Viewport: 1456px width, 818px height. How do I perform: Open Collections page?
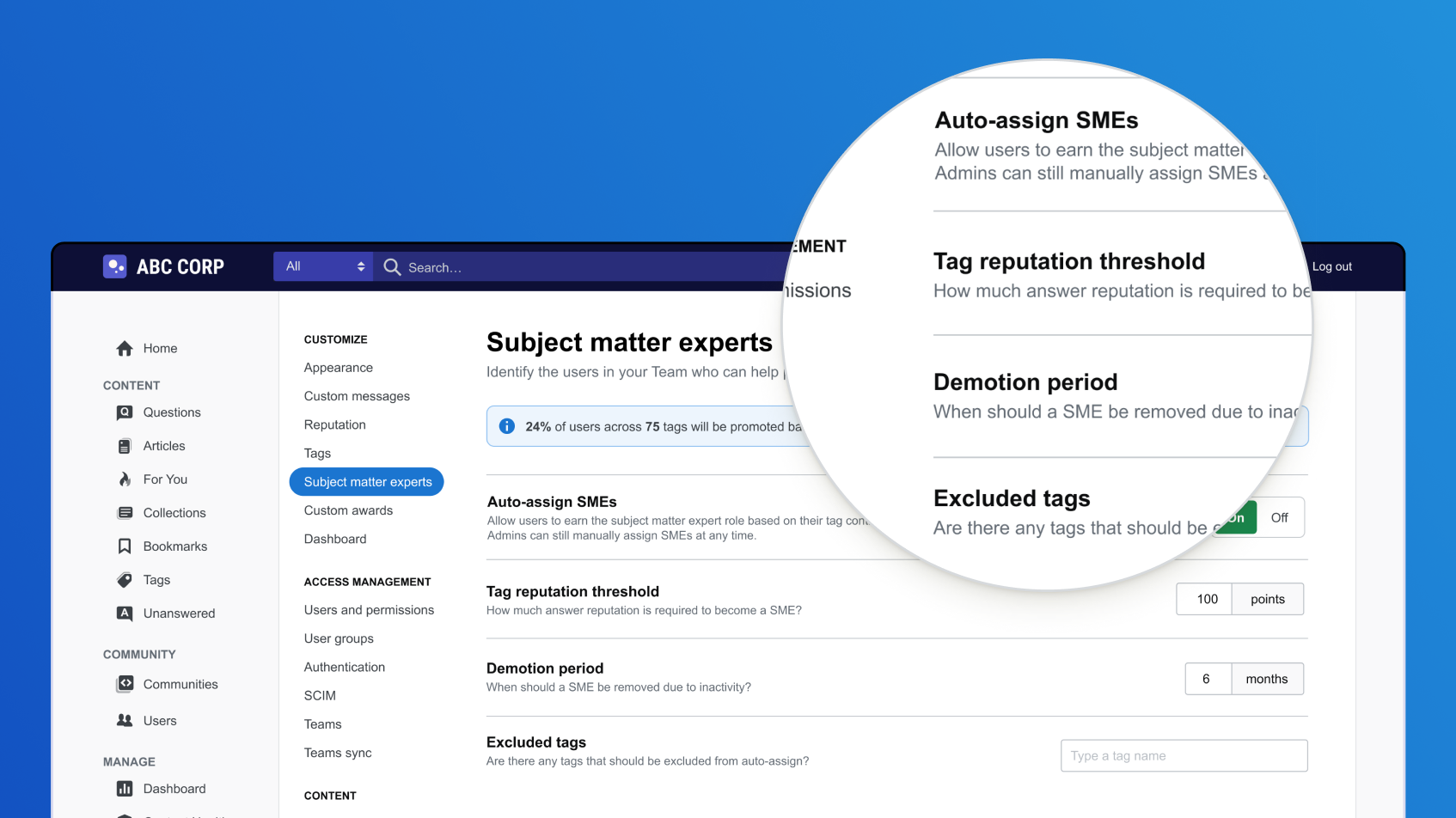(x=174, y=513)
